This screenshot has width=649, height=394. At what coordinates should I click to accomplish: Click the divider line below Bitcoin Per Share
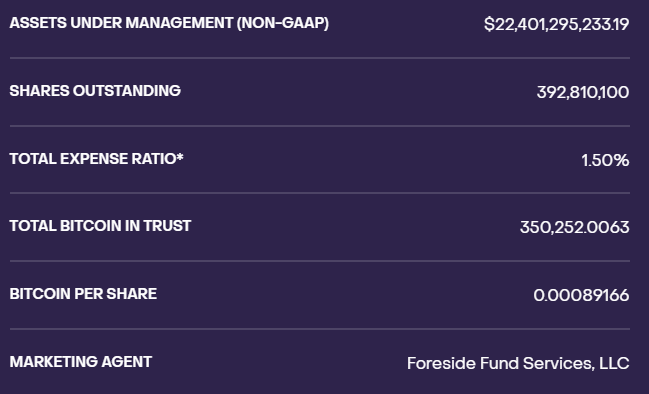(320, 329)
